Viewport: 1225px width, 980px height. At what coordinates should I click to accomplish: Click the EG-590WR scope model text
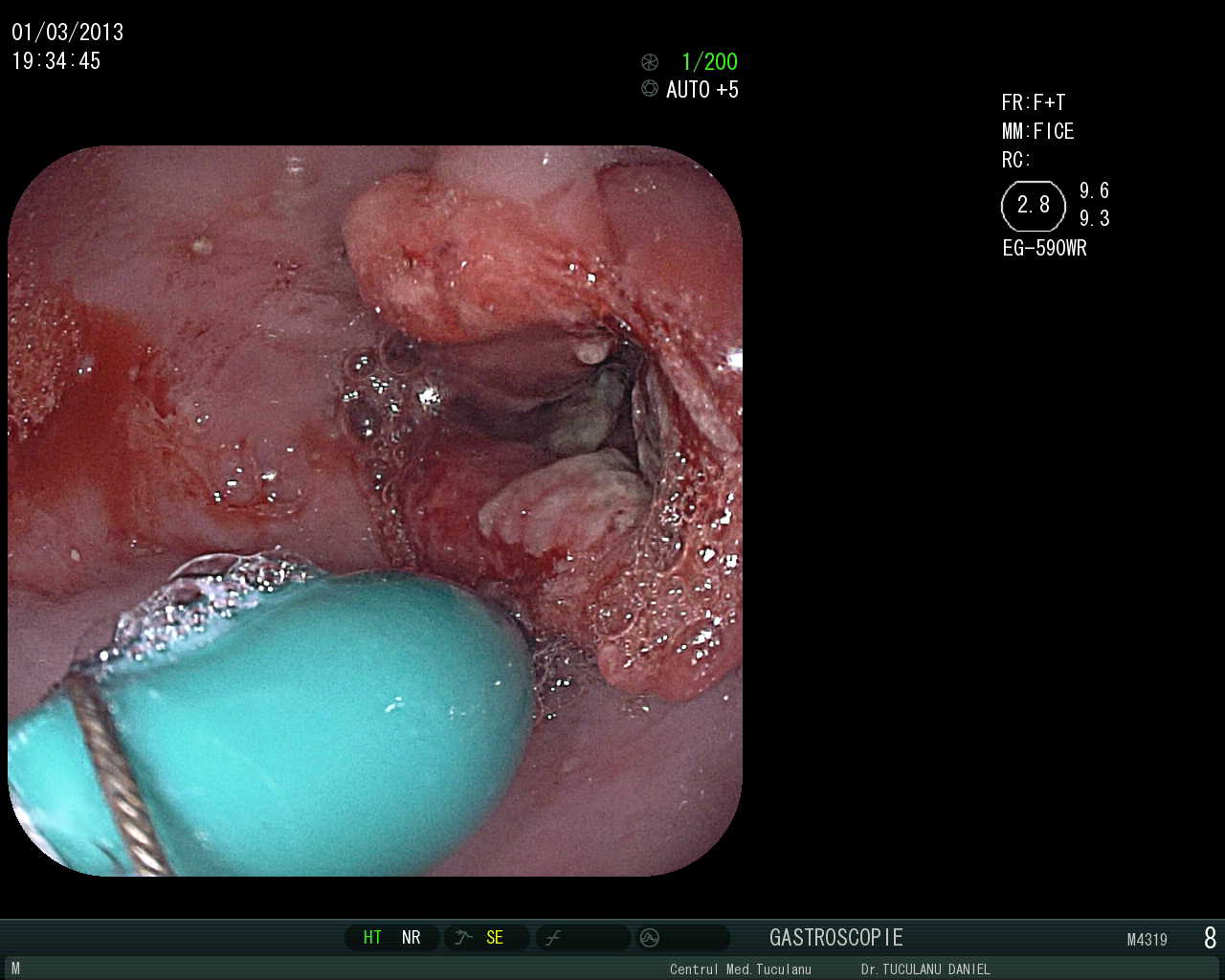tap(1045, 248)
